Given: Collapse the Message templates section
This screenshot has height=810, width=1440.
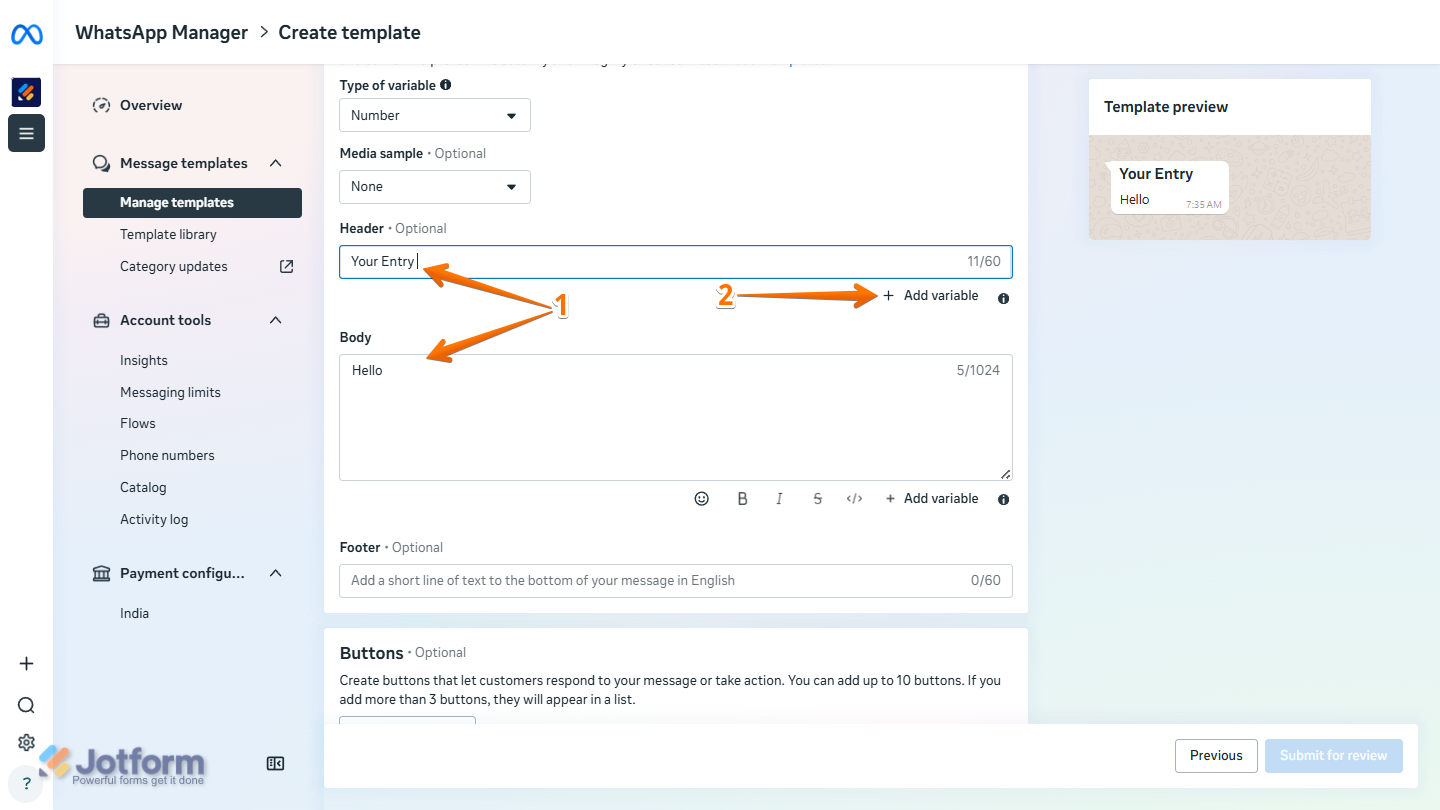Looking at the screenshot, I should 276,163.
